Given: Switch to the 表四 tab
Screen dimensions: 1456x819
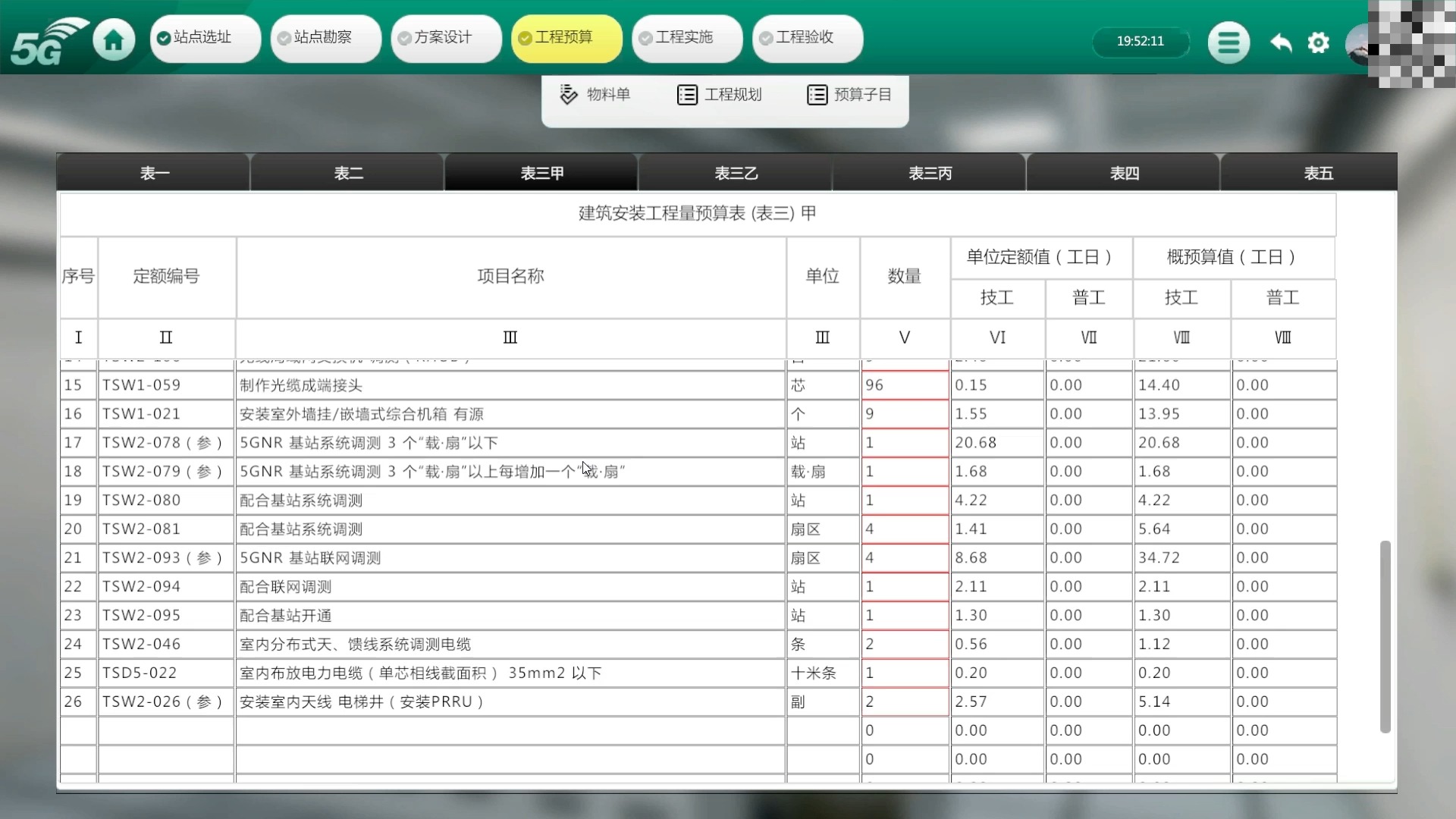Looking at the screenshot, I should point(1124,173).
